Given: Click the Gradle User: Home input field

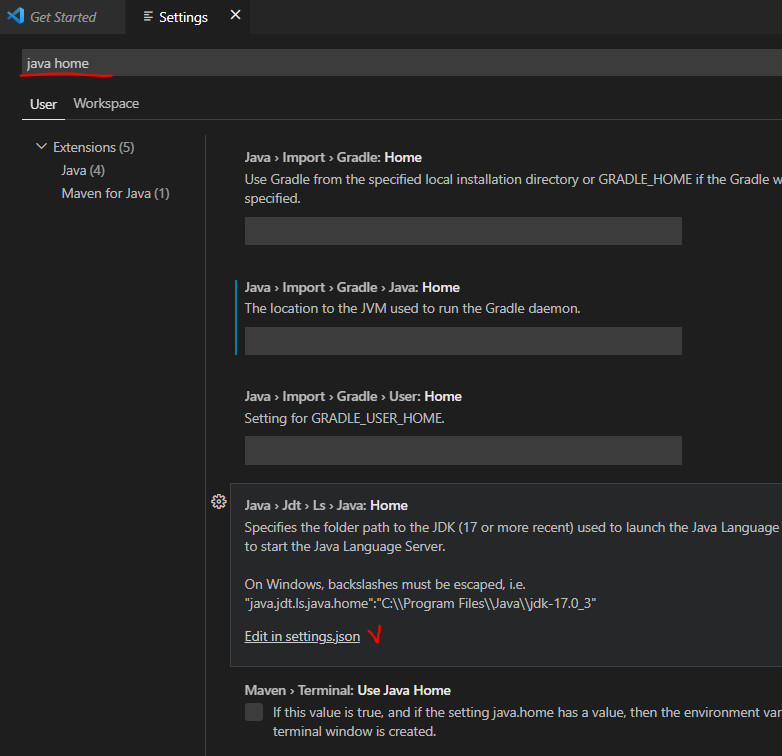Looking at the screenshot, I should click(x=463, y=451).
